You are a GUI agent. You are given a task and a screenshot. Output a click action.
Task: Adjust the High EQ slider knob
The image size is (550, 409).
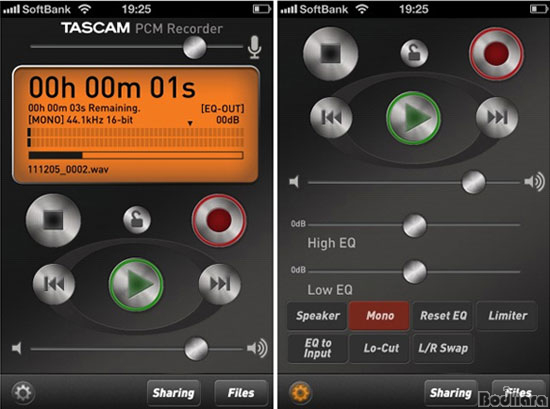coord(415,225)
